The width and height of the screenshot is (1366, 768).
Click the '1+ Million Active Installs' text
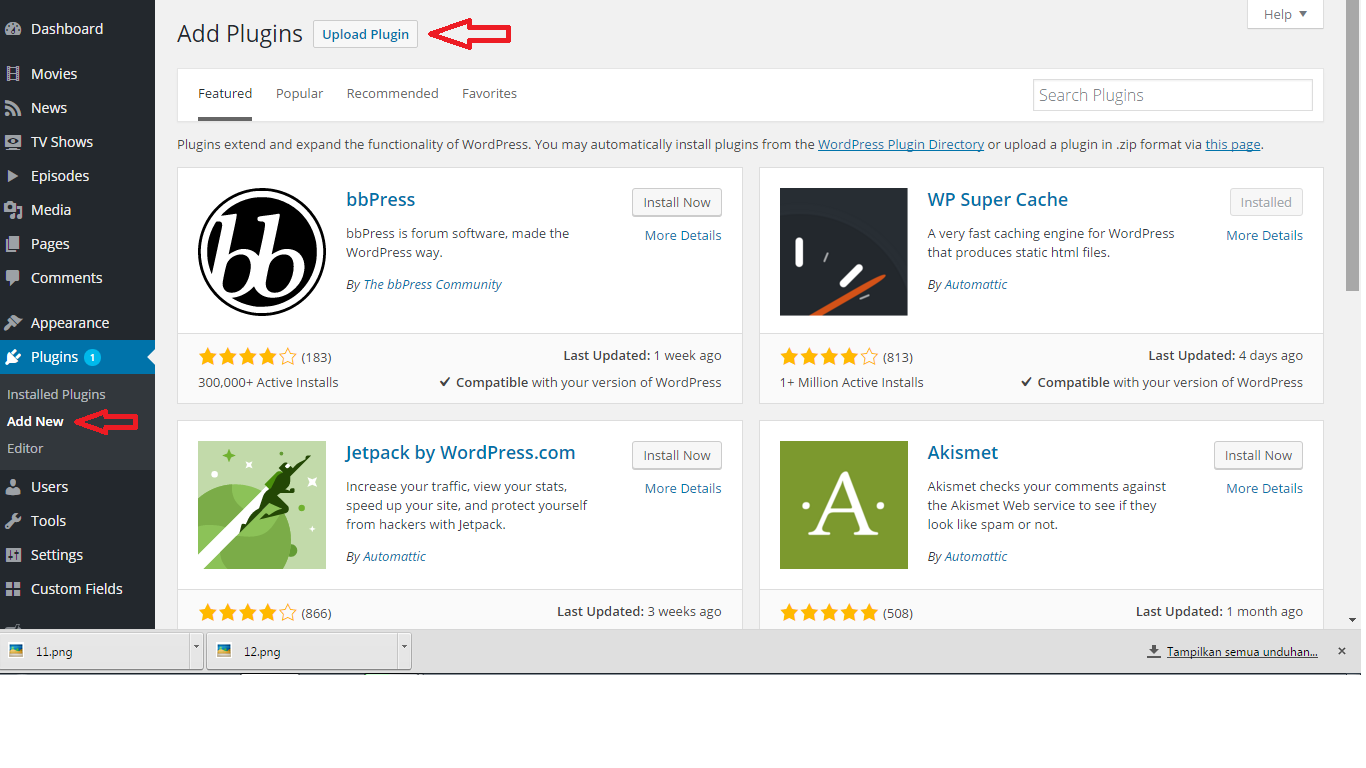[x=852, y=383]
